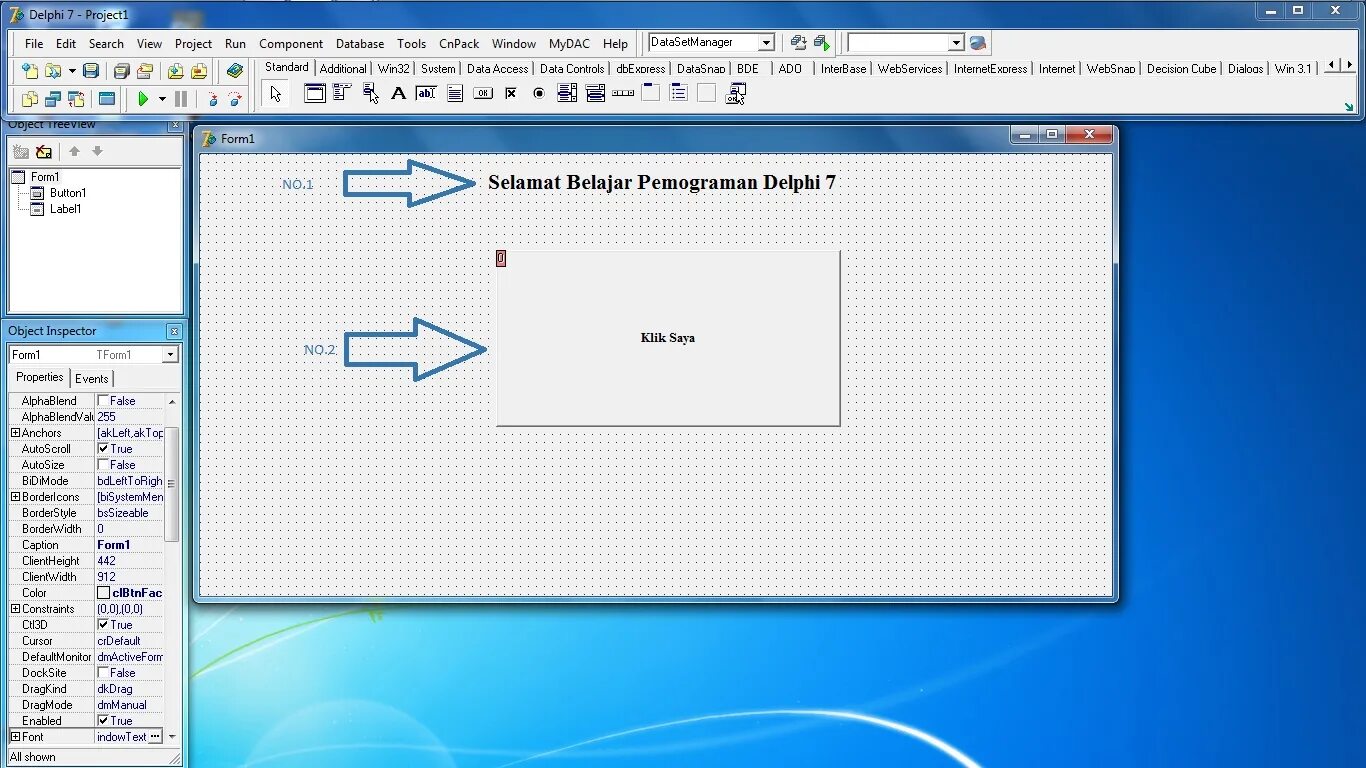The image size is (1366, 768).
Task: Click the View Form icon
Action: point(53,99)
